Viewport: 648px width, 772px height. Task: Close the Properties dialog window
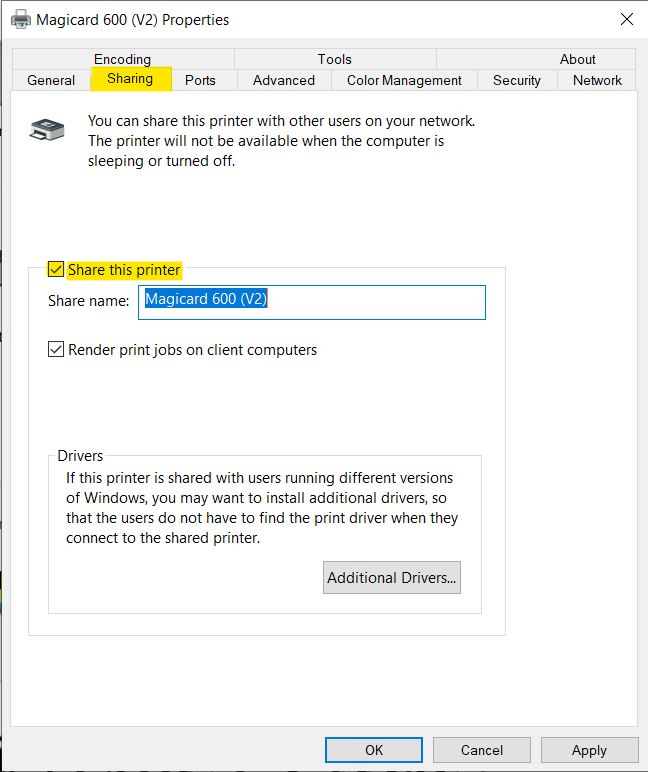(626, 19)
